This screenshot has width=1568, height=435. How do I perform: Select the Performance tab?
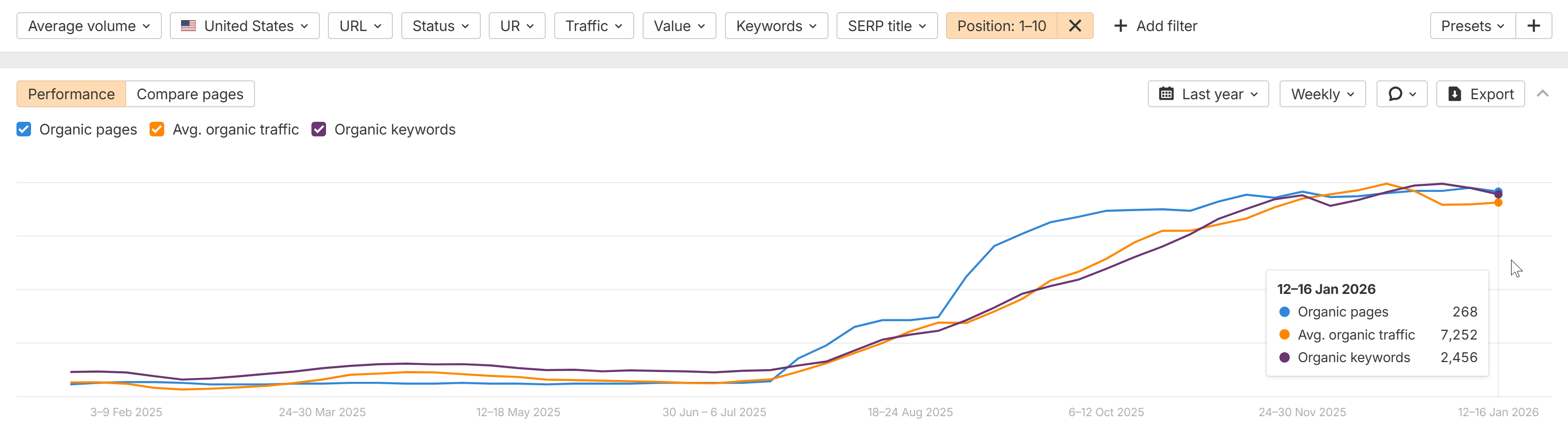coord(71,95)
